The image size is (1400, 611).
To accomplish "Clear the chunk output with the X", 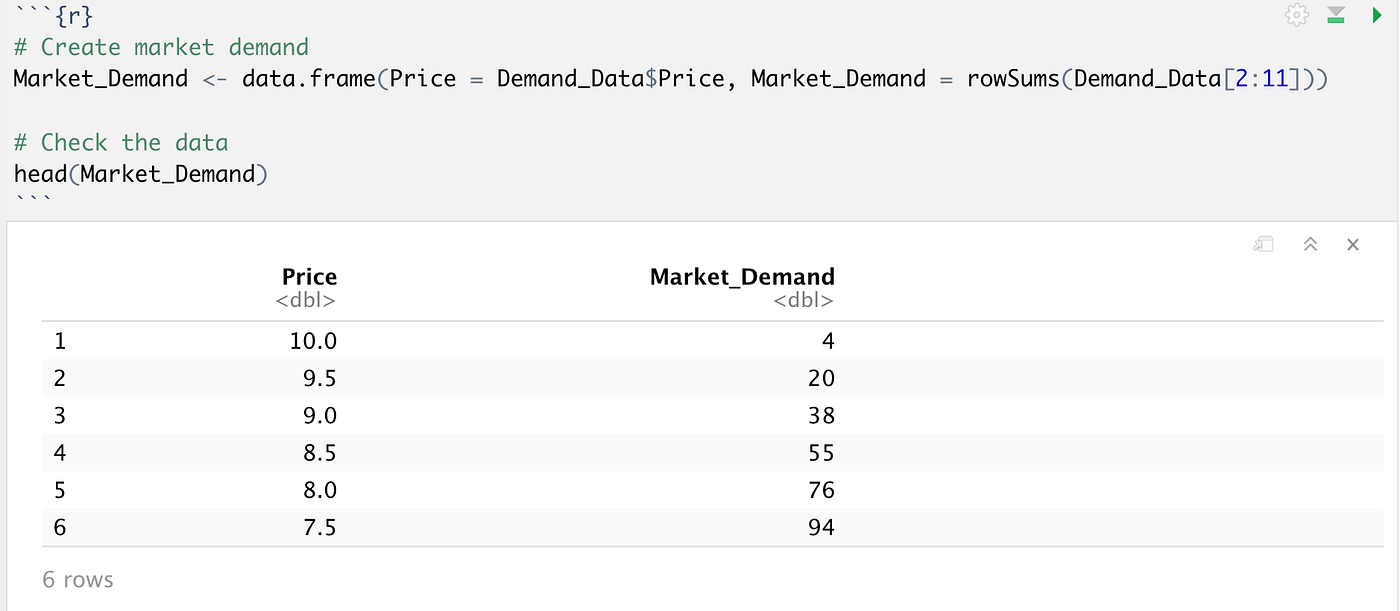I will 1353,243.
